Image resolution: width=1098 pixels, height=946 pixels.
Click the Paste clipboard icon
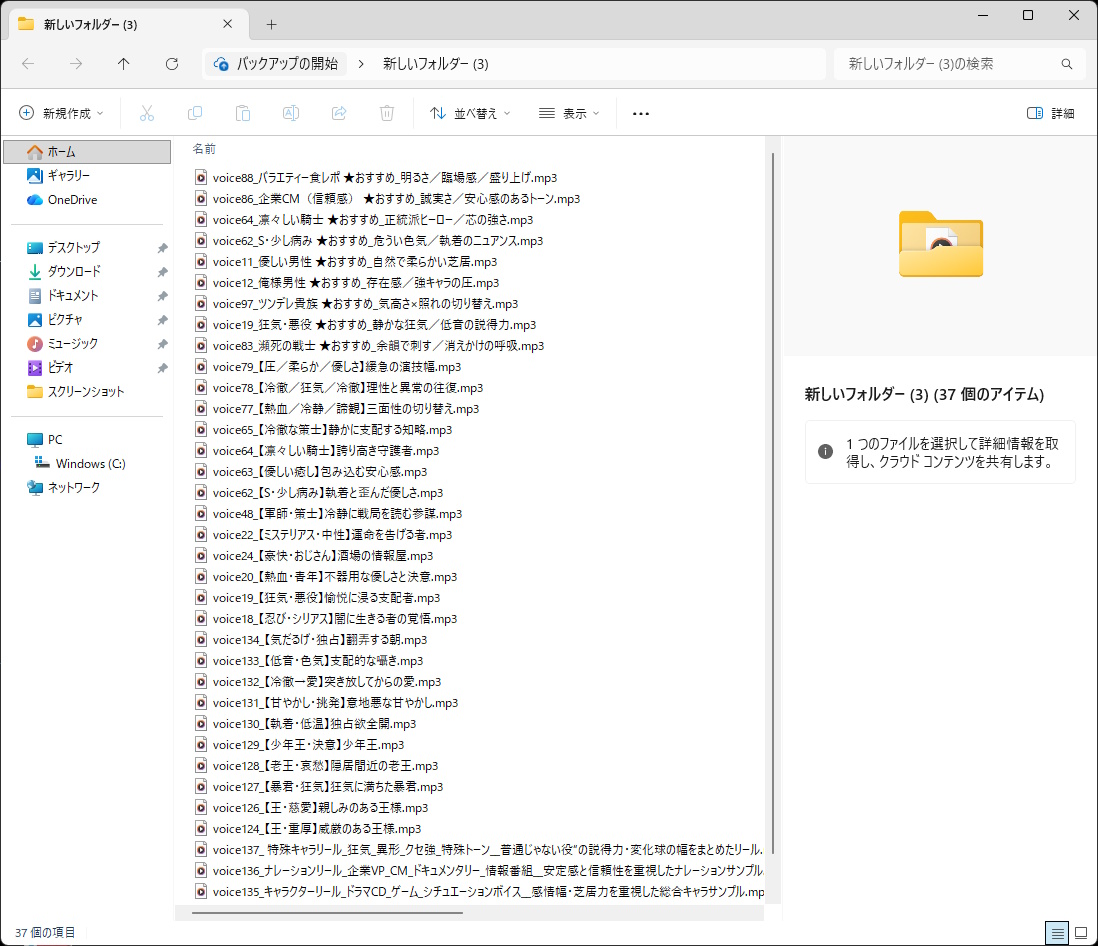tap(243, 113)
